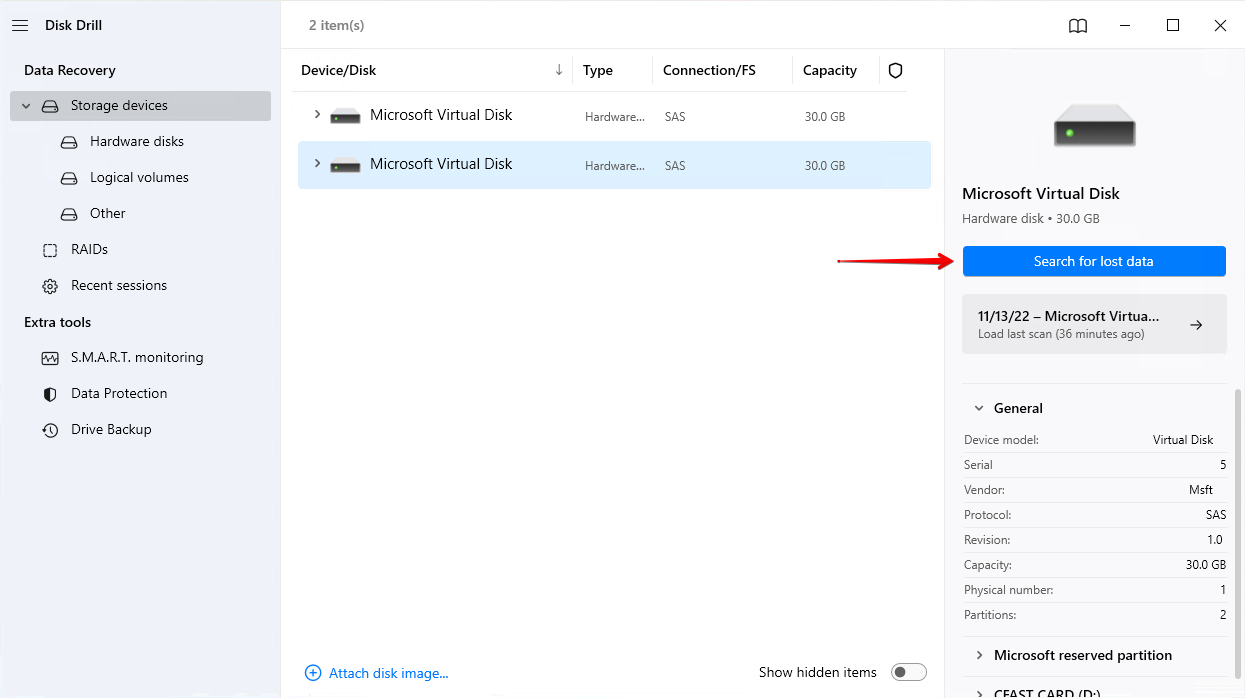Expand Microsoft reserved partition section
Viewport: 1245px width, 698px height.
[x=978, y=655]
